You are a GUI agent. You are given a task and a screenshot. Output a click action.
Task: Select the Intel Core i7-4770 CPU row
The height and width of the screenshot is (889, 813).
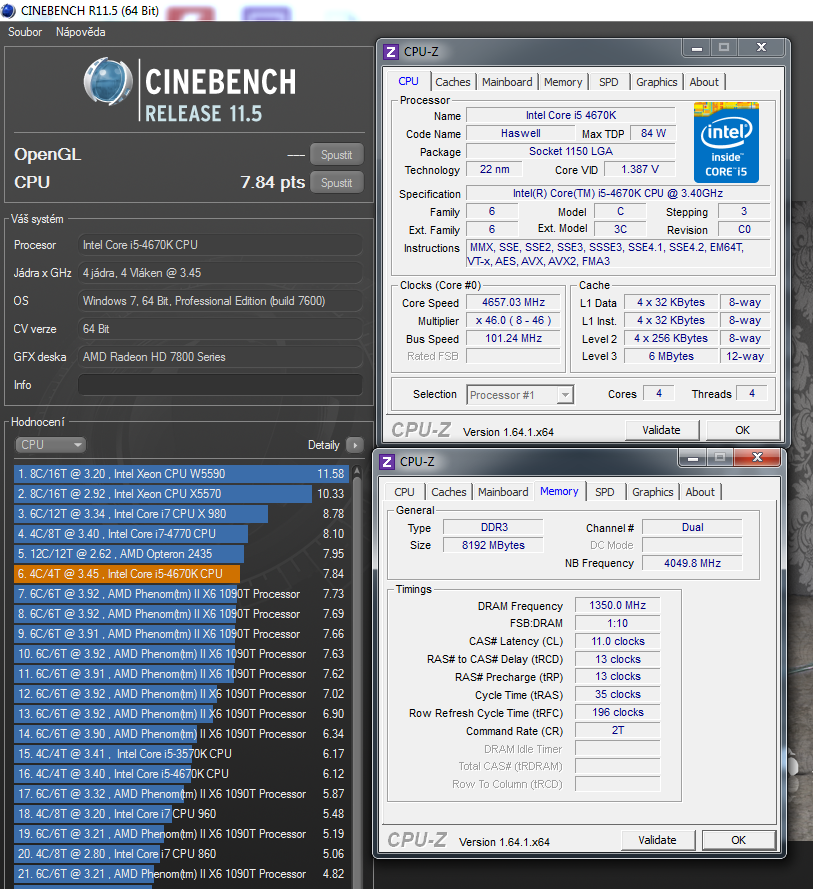pos(181,534)
